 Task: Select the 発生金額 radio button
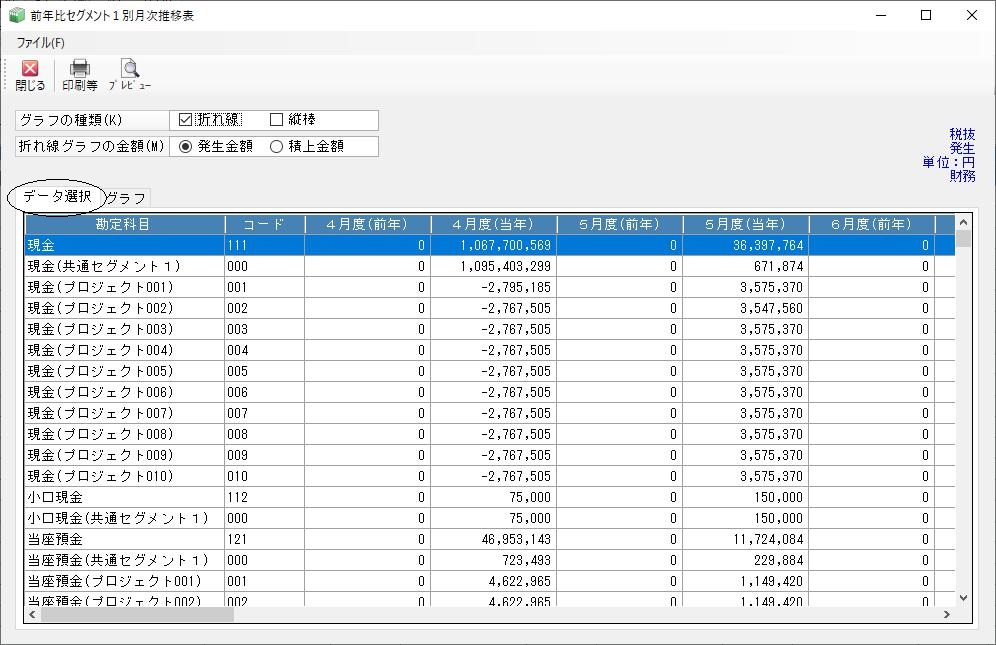click(x=185, y=146)
